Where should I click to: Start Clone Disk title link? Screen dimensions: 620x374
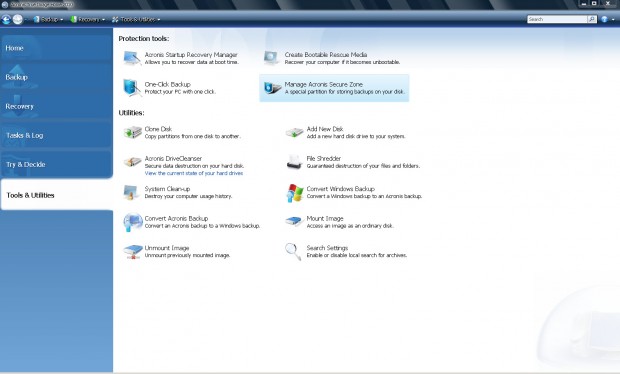[x=158, y=129]
